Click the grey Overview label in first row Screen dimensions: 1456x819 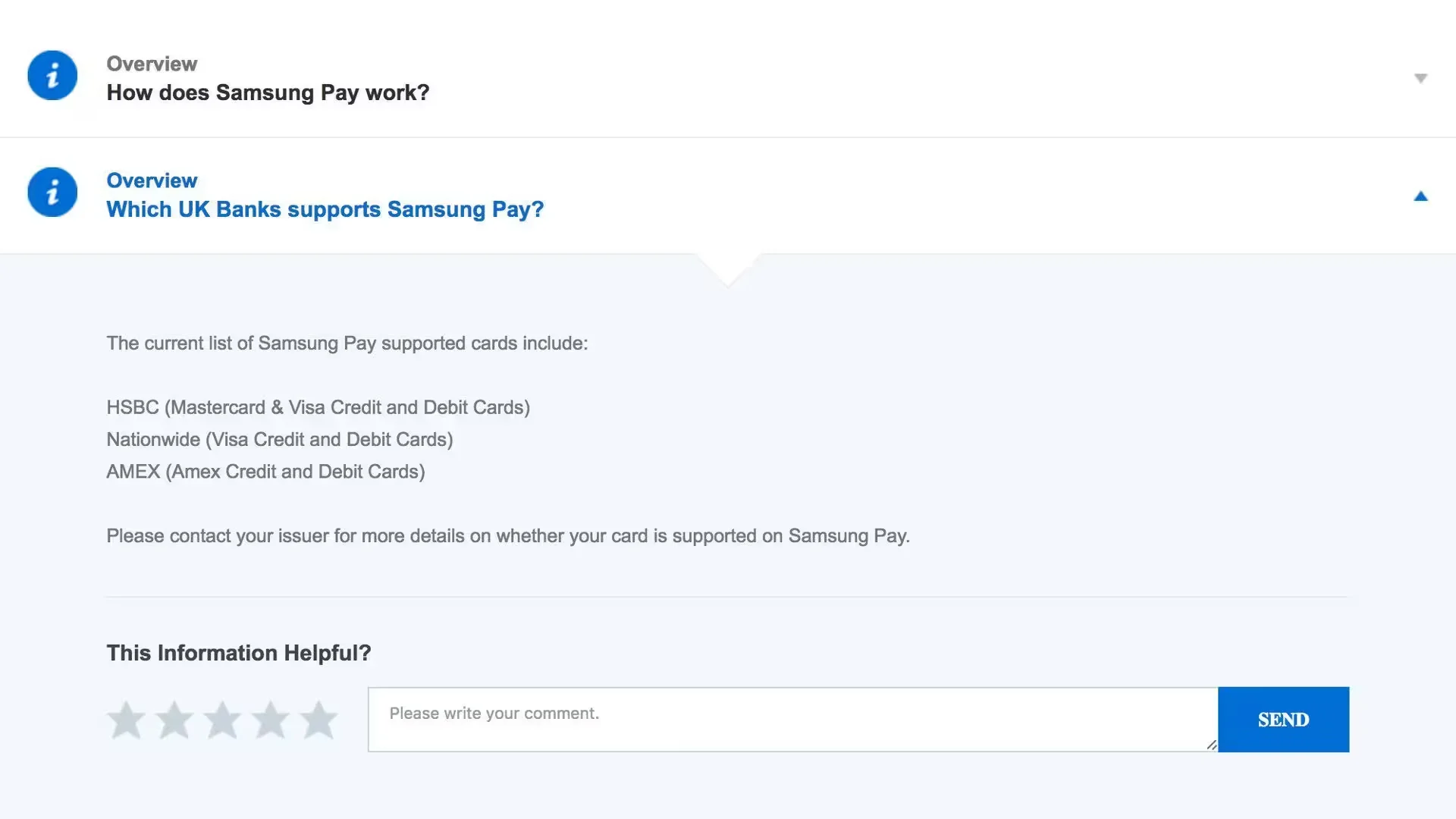(152, 64)
